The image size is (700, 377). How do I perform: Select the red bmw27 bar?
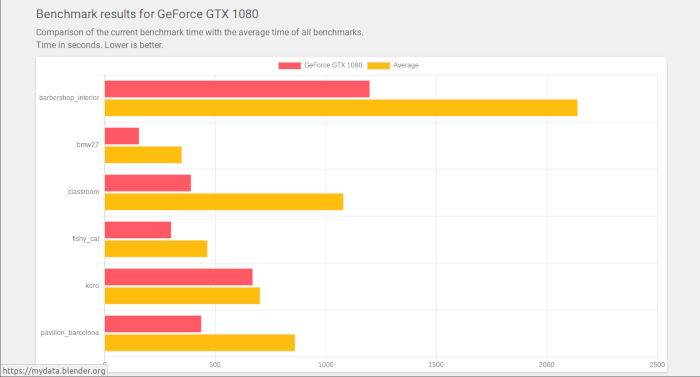(122, 136)
